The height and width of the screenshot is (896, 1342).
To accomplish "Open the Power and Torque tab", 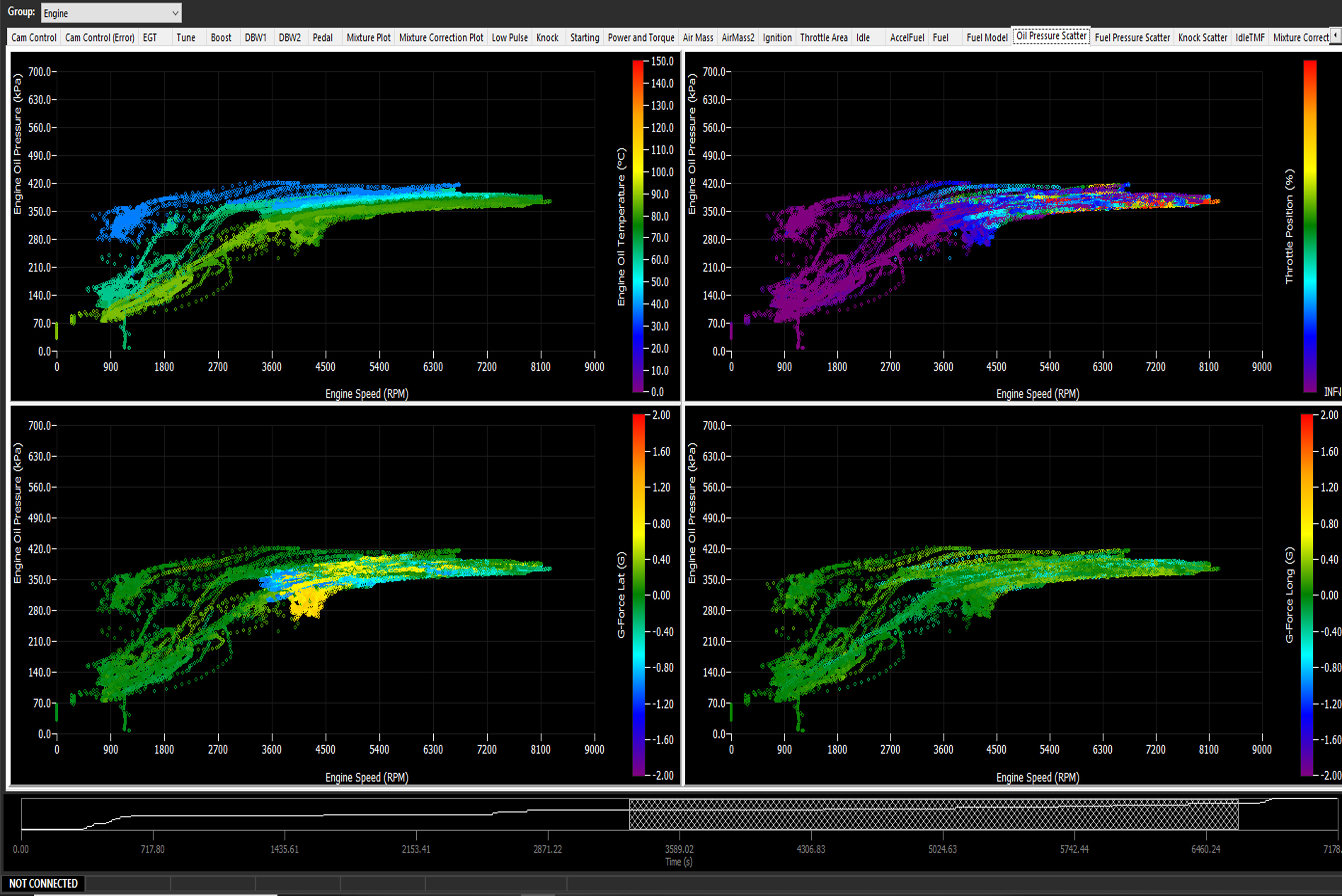I will (640, 38).
